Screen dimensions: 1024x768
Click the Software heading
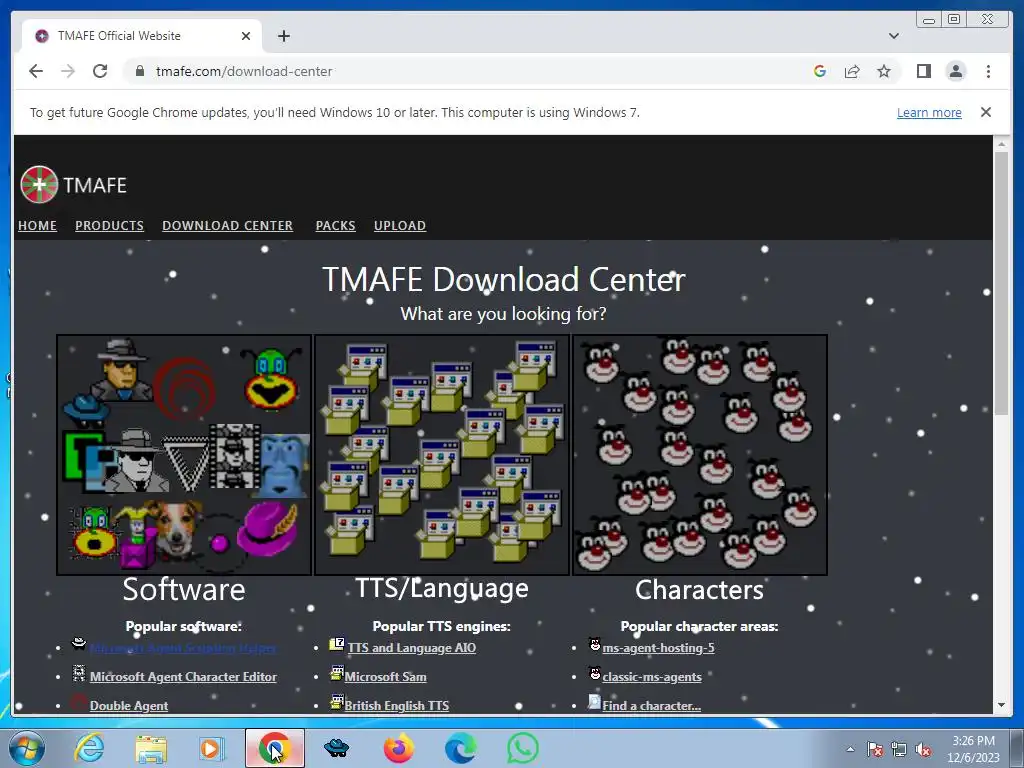point(184,590)
